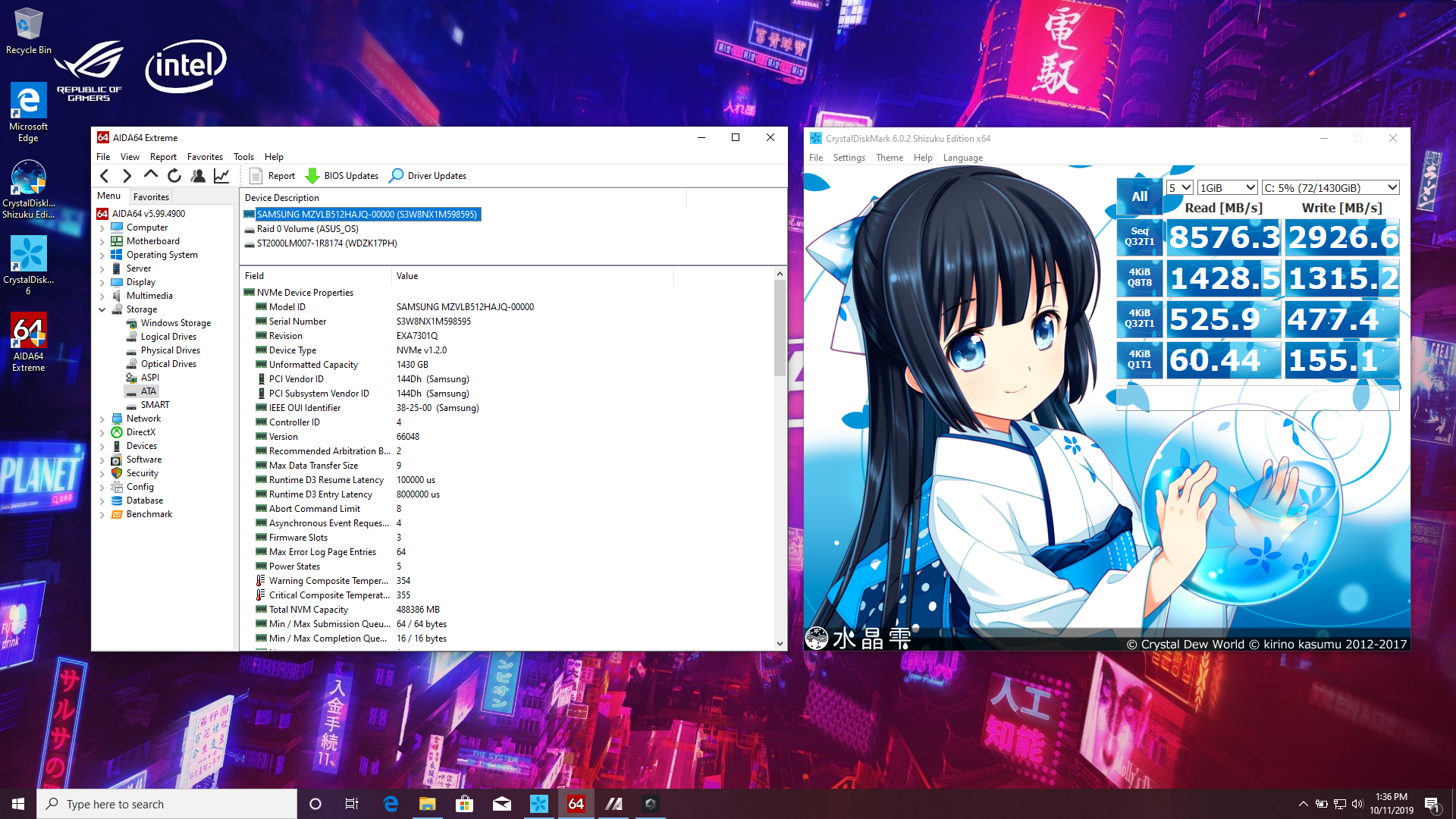Select the Firmware Slots property row

tap(507, 538)
